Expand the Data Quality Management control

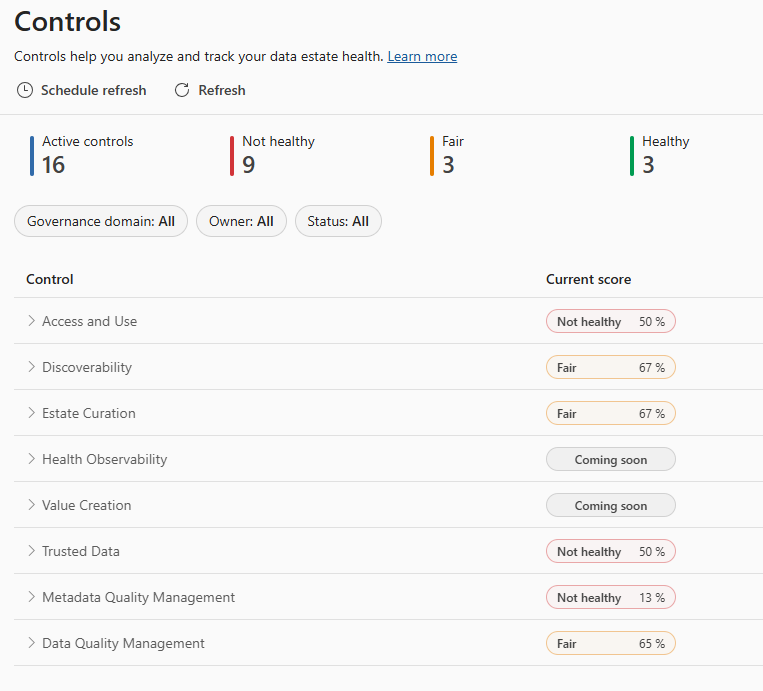click(x=32, y=643)
